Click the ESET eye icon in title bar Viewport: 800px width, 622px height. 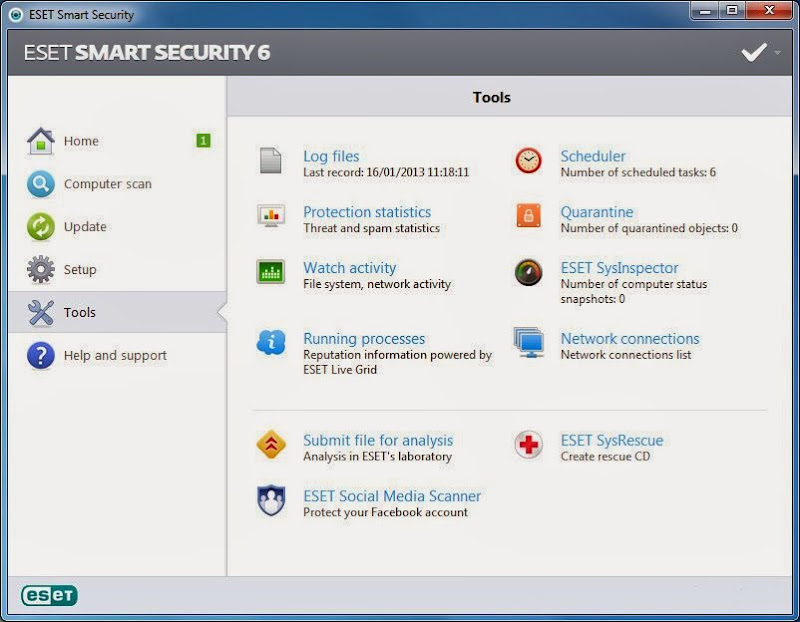pos(16,15)
